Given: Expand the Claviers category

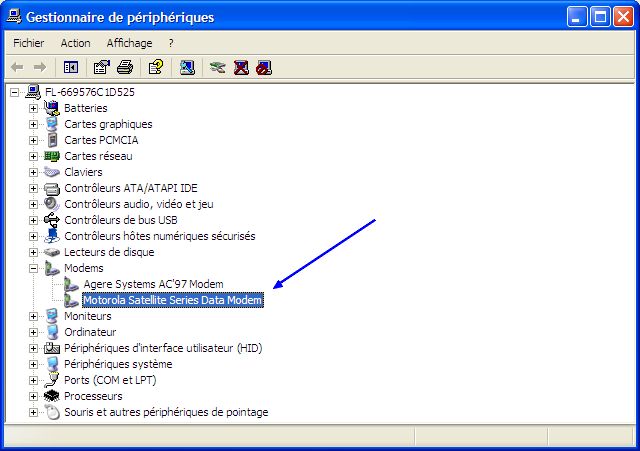Looking at the screenshot, I should point(33,172).
